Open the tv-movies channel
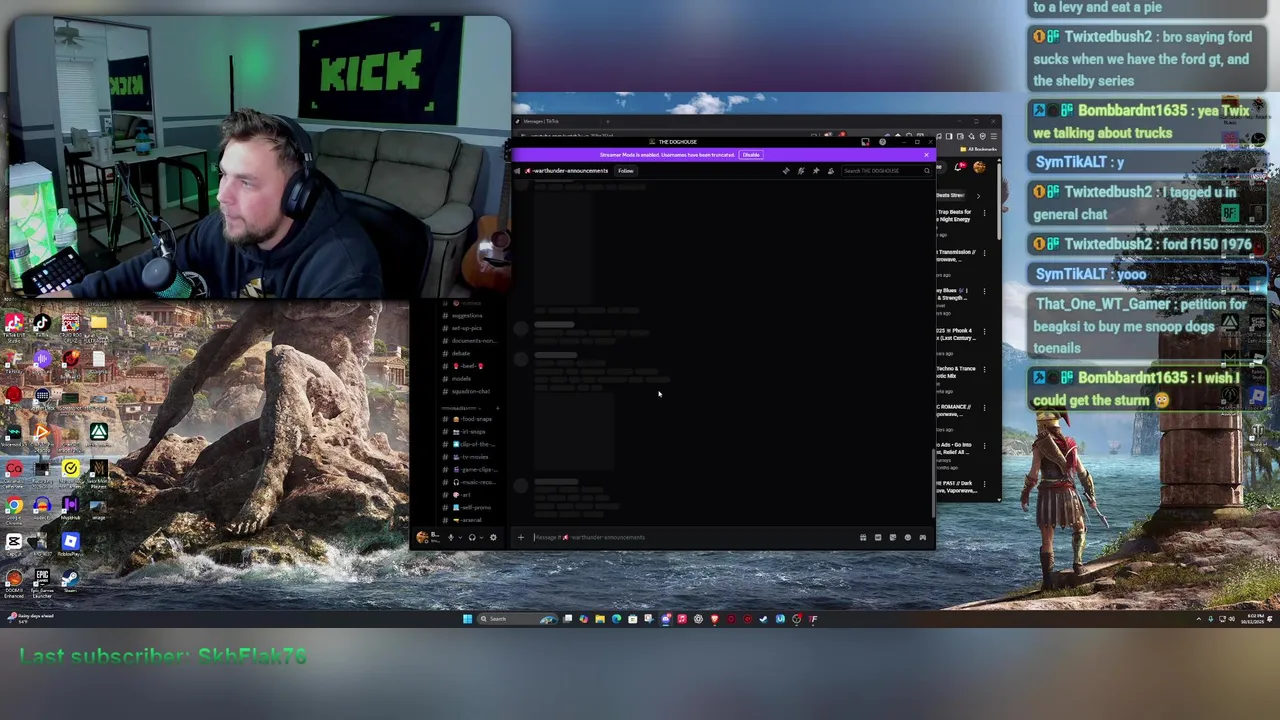The height and width of the screenshot is (720, 1280). (x=468, y=457)
